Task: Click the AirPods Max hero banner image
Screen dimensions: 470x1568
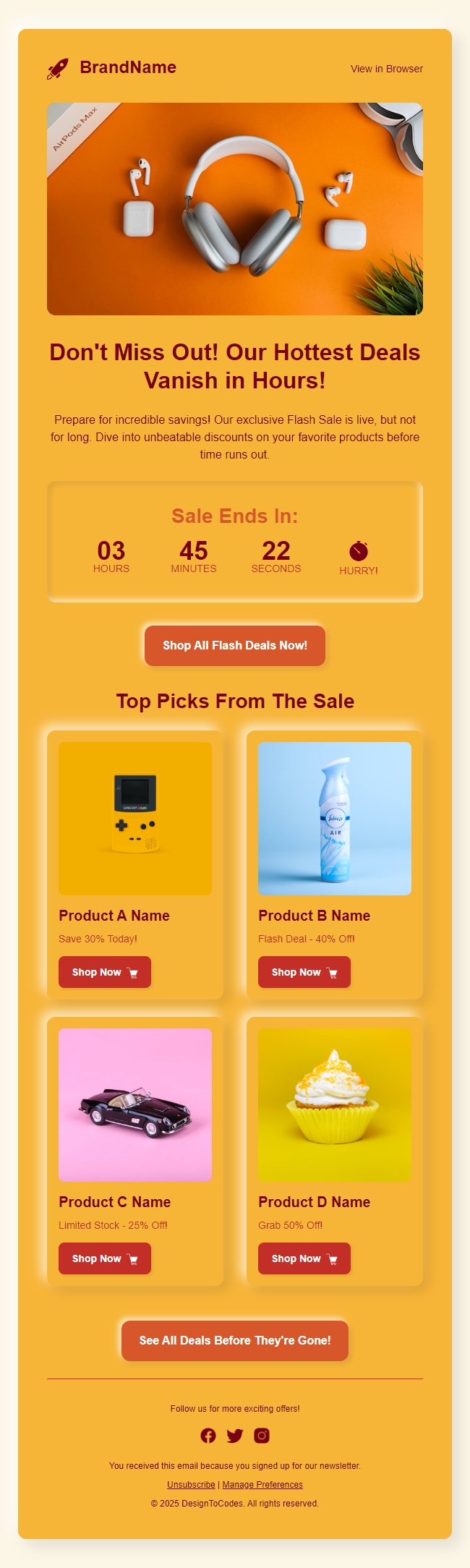Action: (x=235, y=210)
